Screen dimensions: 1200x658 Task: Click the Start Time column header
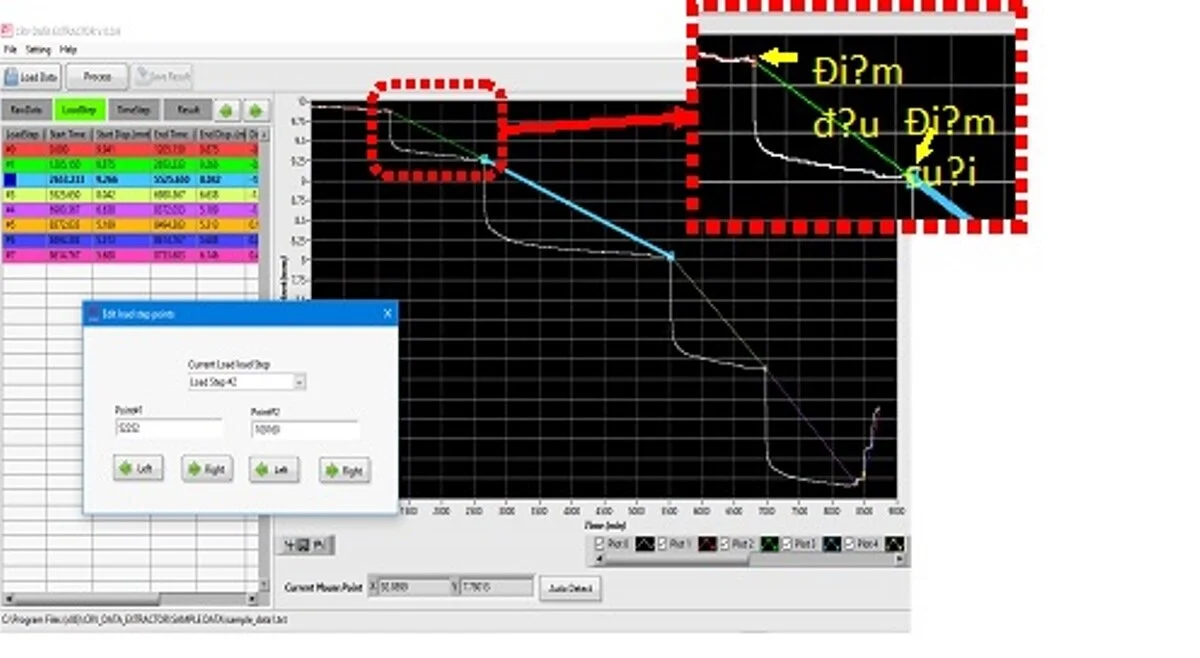click(x=69, y=133)
